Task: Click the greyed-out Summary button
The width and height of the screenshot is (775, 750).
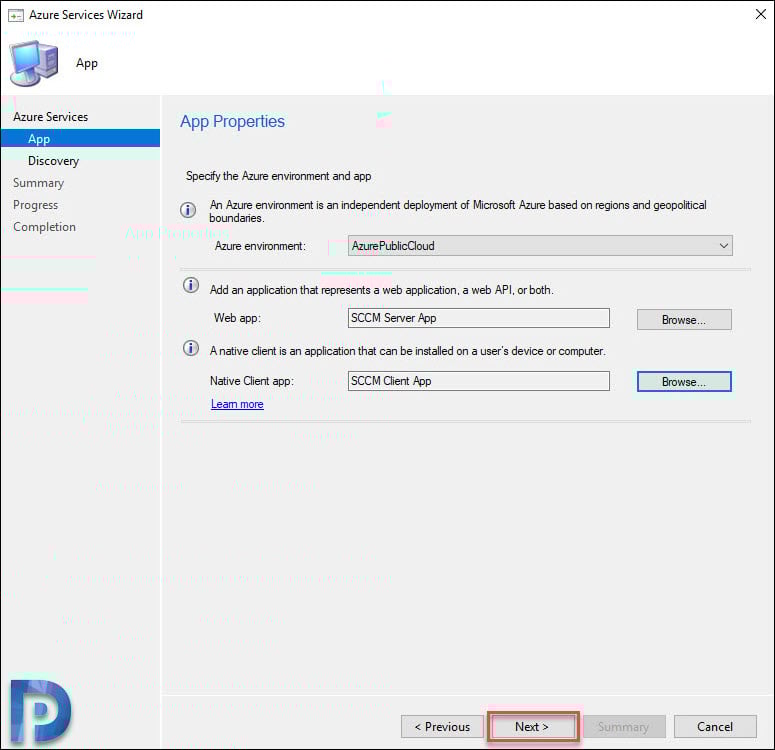Action: tap(624, 727)
